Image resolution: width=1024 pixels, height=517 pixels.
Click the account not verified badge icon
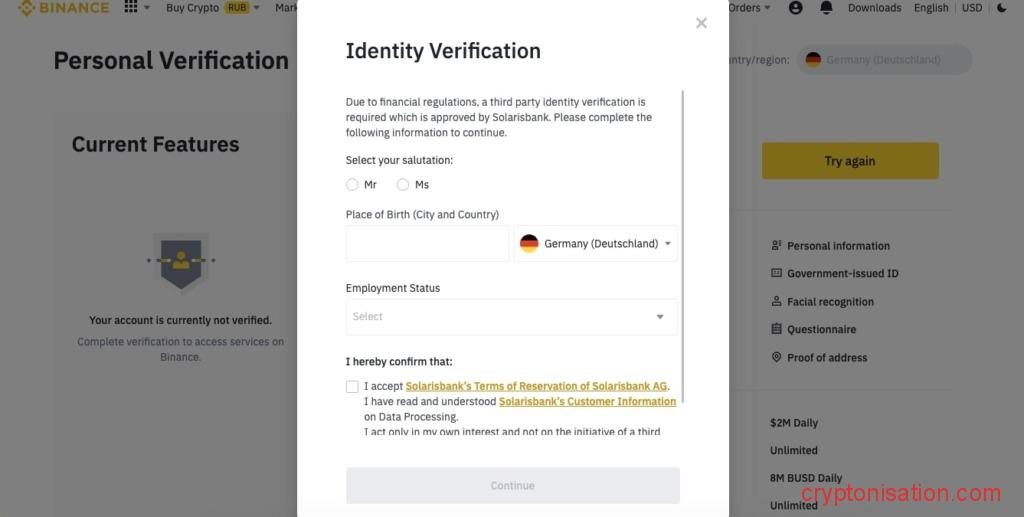coord(181,260)
